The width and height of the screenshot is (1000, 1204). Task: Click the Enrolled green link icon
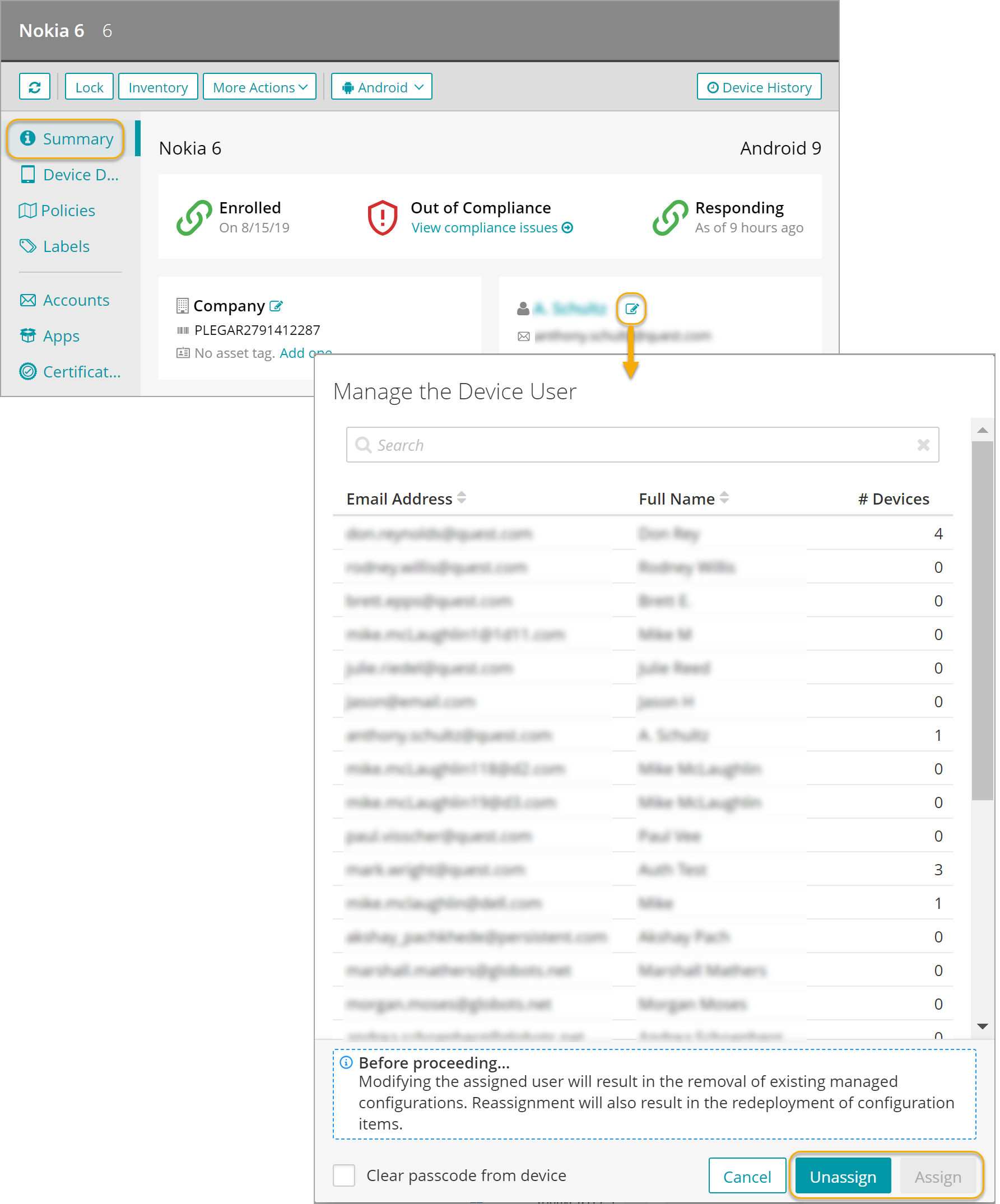194,218
